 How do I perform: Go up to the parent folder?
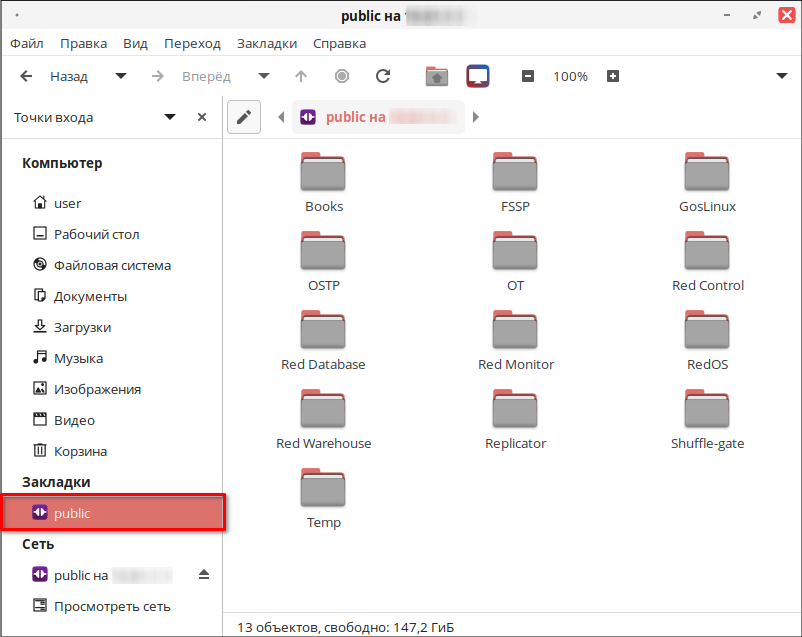coord(301,76)
